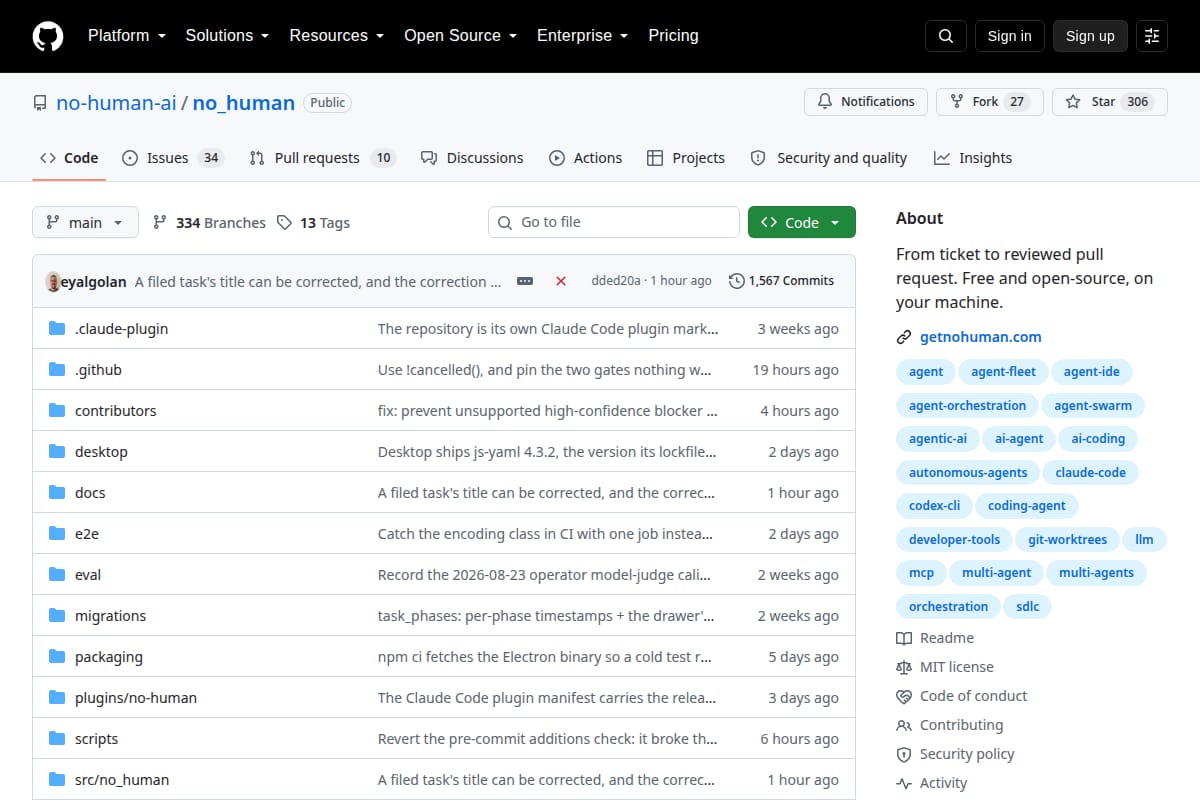Open the Security and quality tab
The height and width of the screenshot is (800, 1200).
point(829,158)
